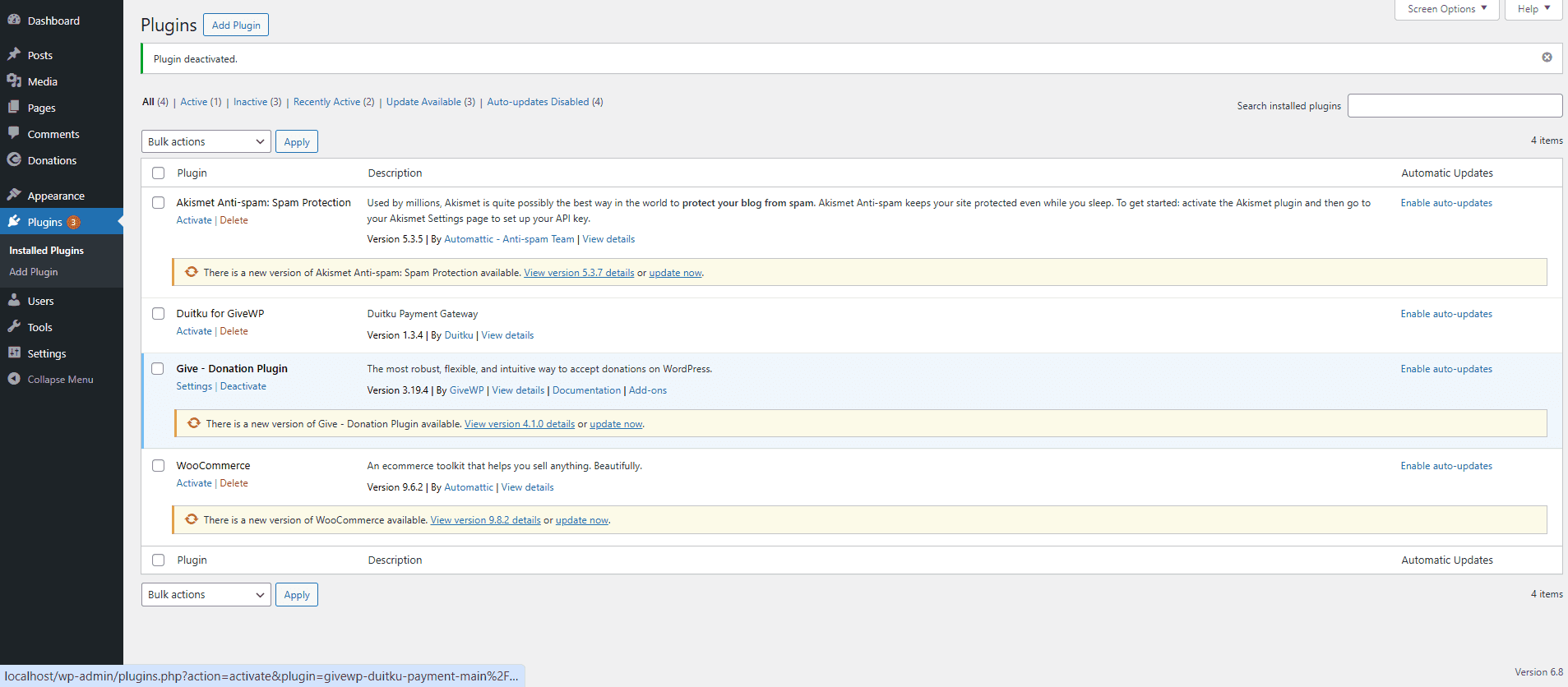The width and height of the screenshot is (1568, 687).
Task: Filter plugins by Inactive (3)
Action: pos(257,102)
